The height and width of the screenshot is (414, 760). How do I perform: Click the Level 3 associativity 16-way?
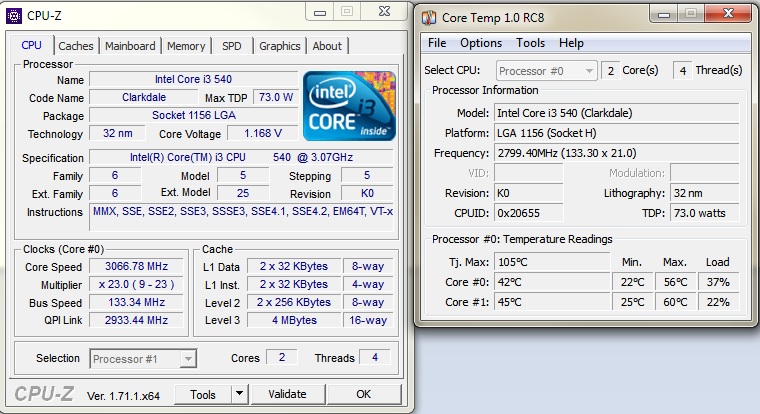[368, 320]
